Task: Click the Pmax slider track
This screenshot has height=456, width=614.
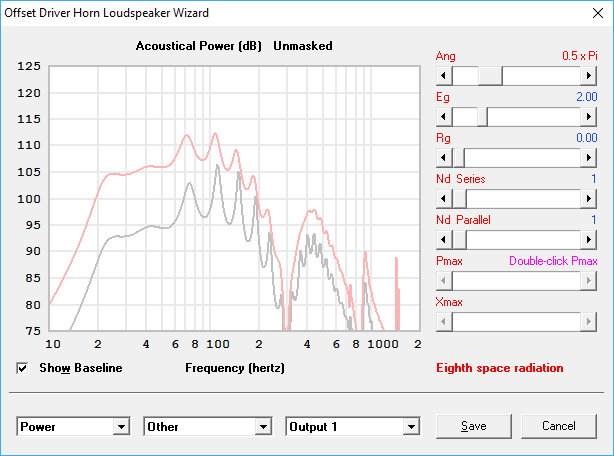Action: tap(516, 281)
